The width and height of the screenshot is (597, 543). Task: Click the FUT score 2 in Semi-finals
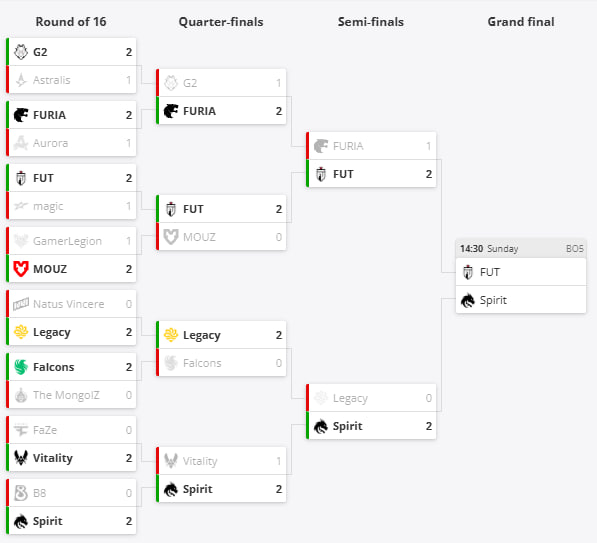(x=429, y=174)
